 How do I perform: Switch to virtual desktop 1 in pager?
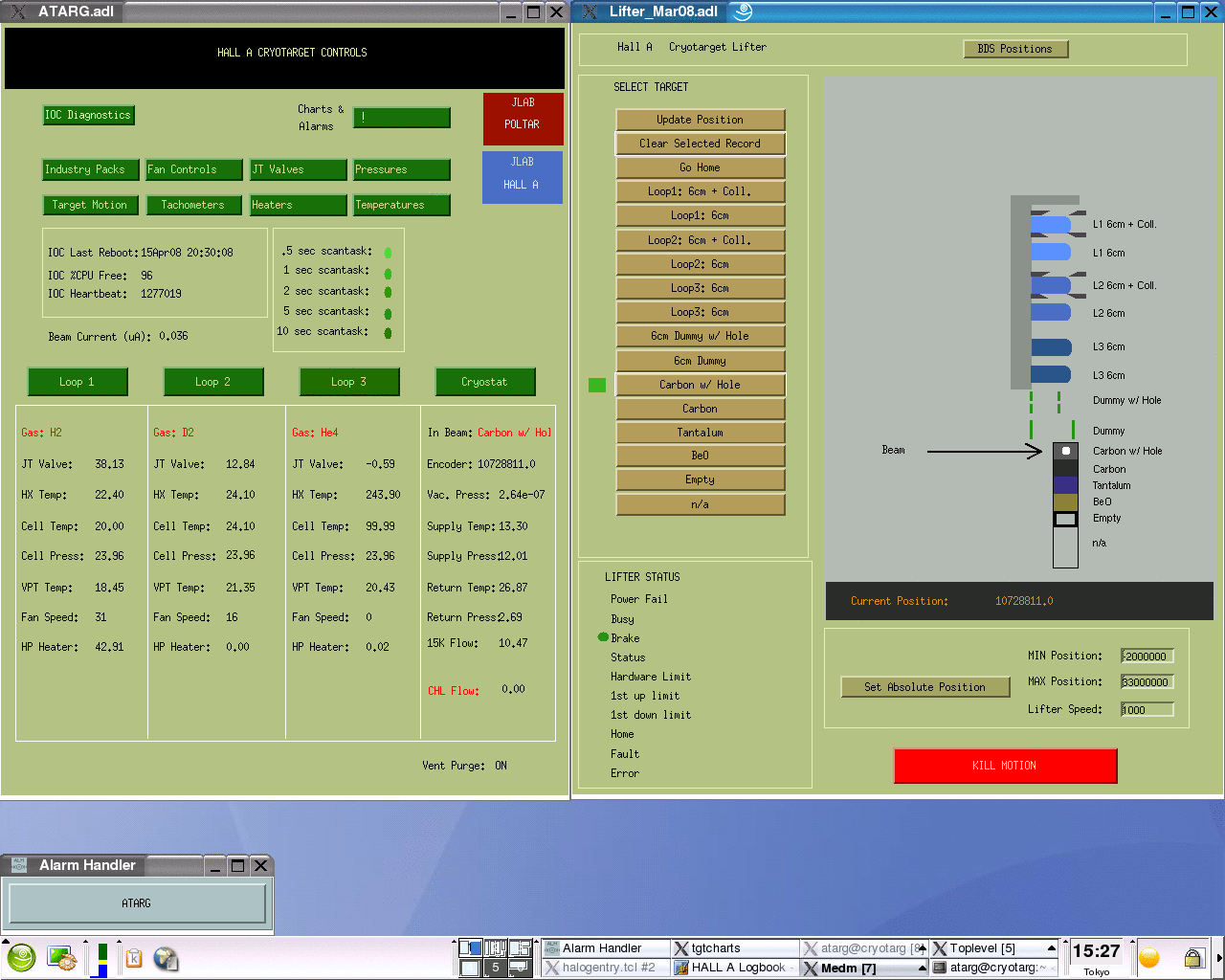(470, 948)
